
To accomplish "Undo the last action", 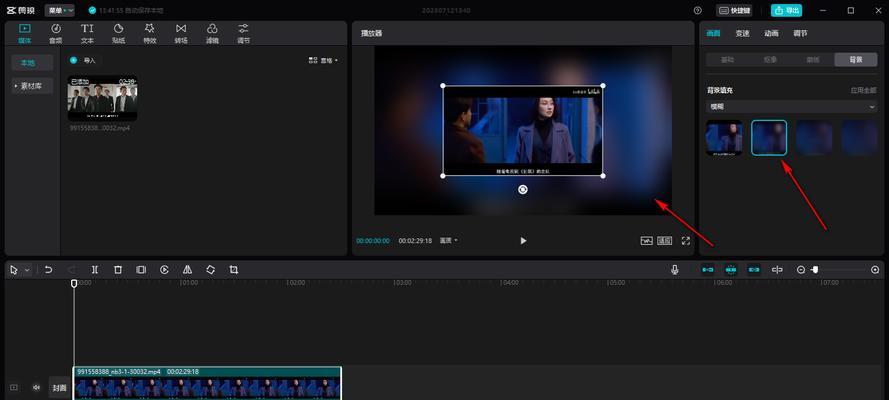I will [x=48, y=270].
